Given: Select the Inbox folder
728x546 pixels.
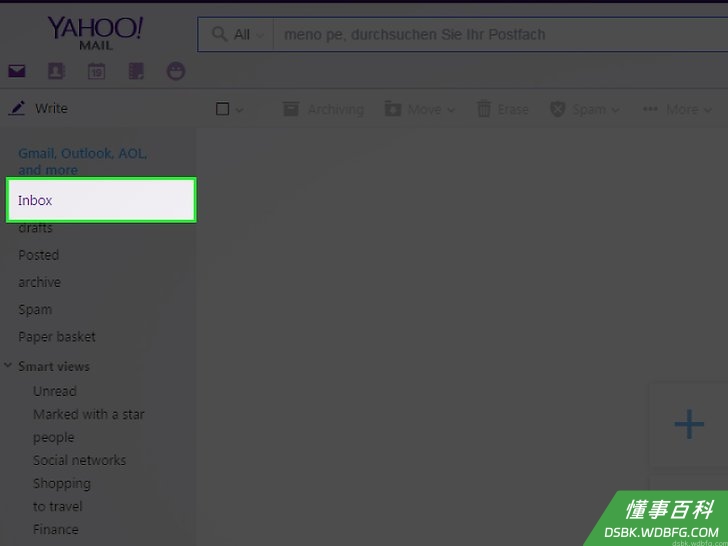Looking at the screenshot, I should [x=101, y=200].
